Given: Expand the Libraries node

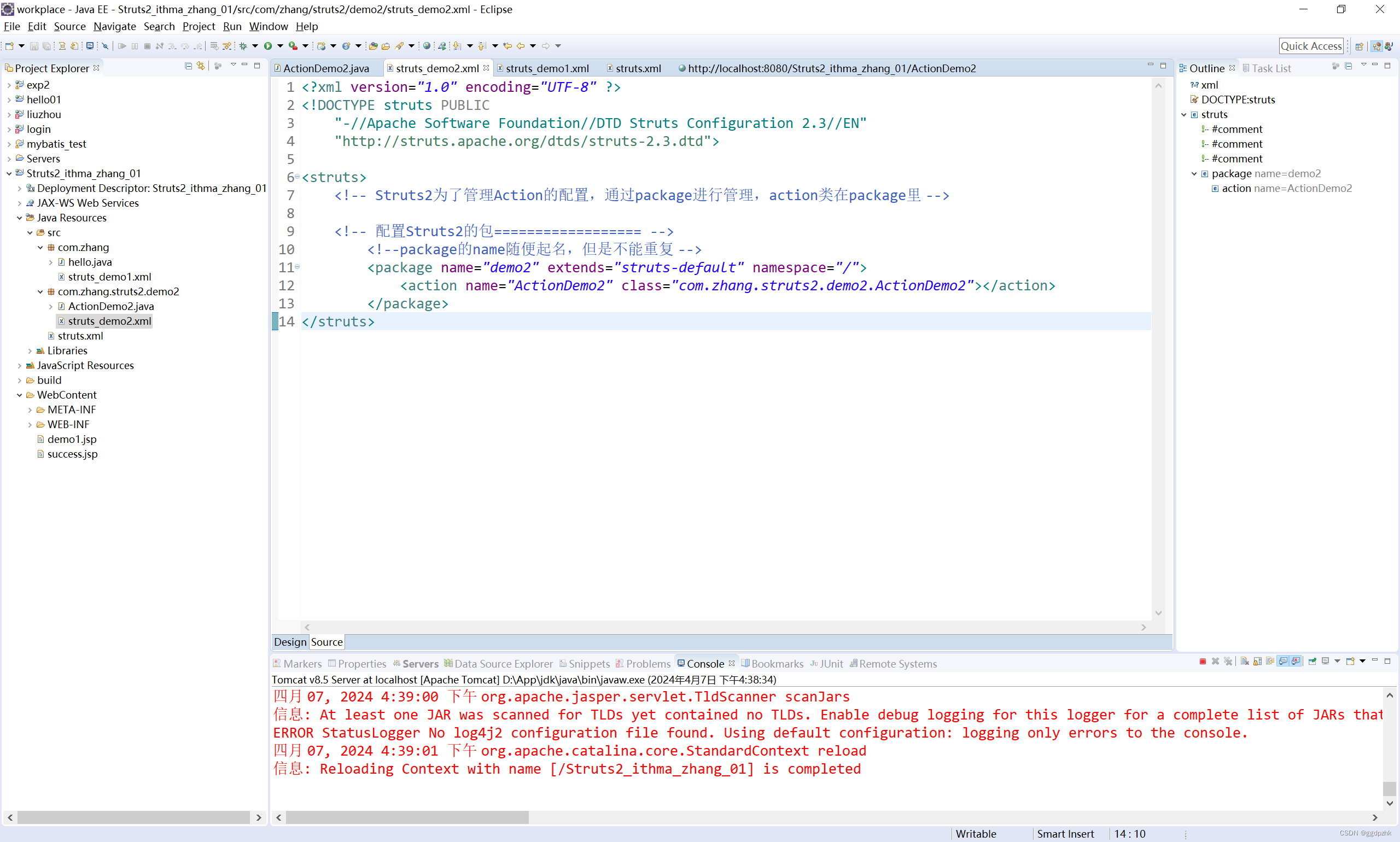Looking at the screenshot, I should tap(30, 350).
